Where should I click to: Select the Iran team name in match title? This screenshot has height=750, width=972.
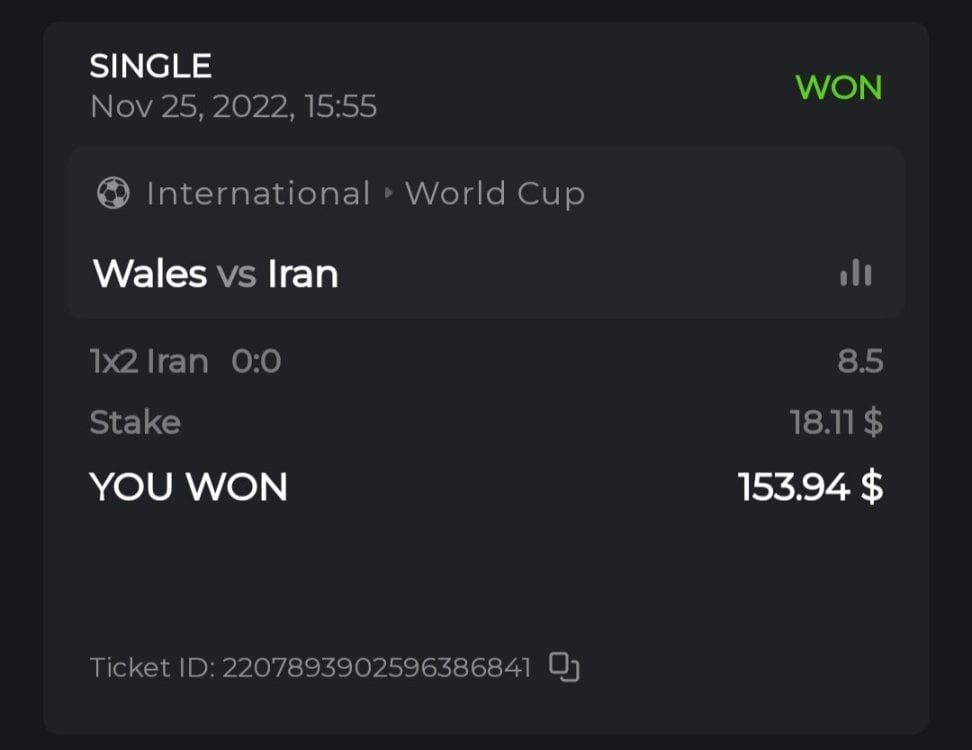pyautogui.click(x=302, y=273)
